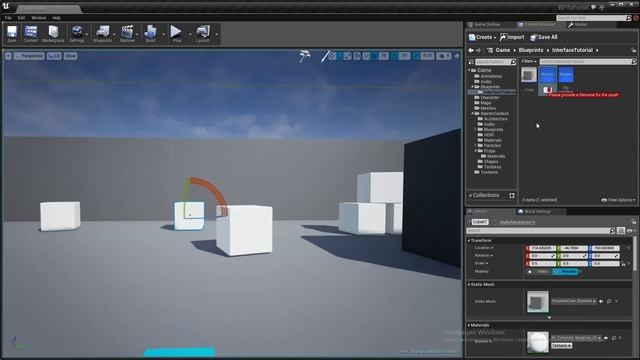Toggle world/local coordinate system icon
640x360 pixels.
click(x=357, y=56)
